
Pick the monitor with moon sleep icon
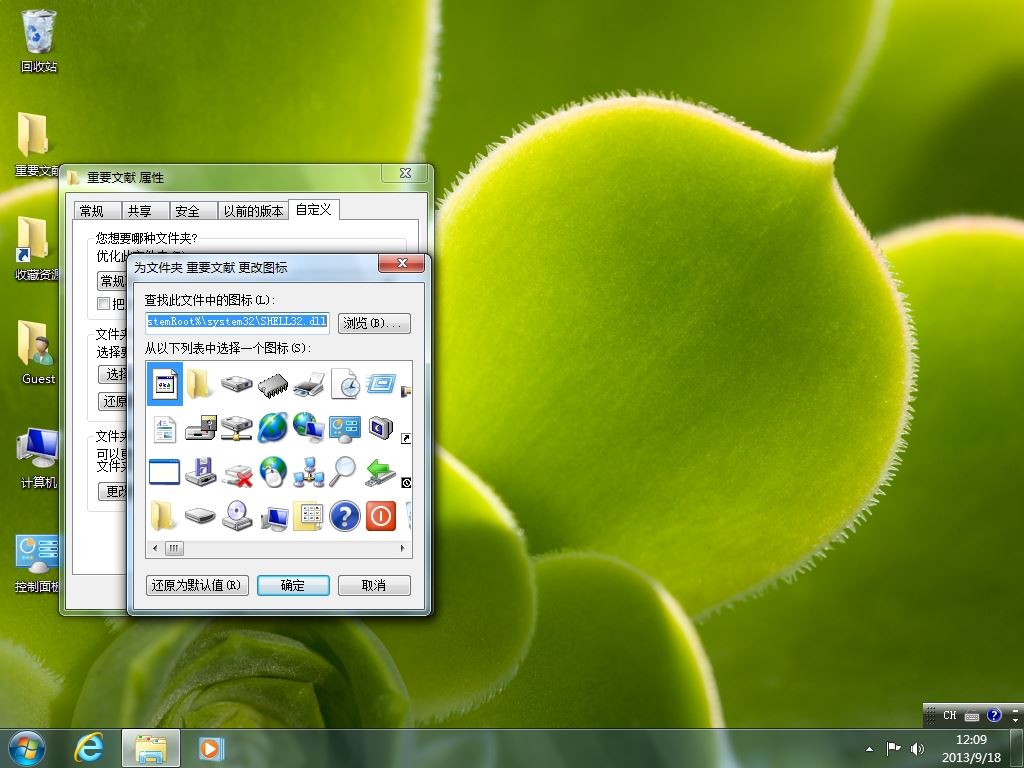(x=381, y=428)
